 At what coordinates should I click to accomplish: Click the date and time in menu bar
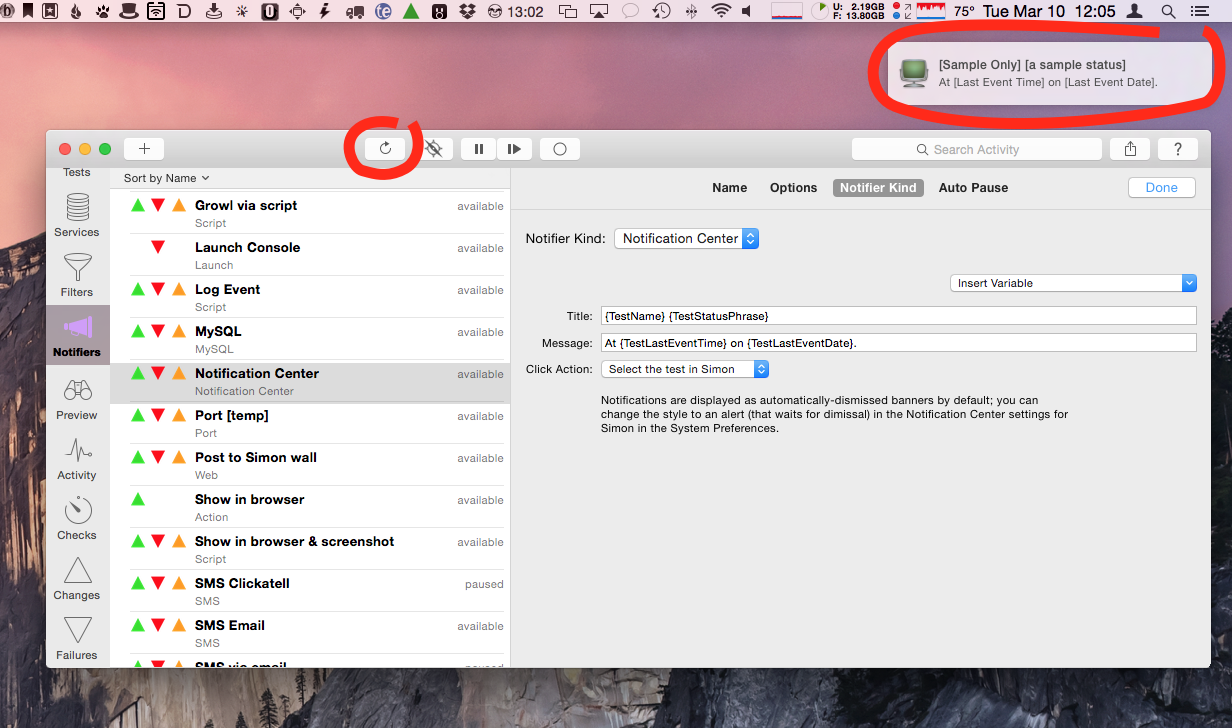(1049, 12)
